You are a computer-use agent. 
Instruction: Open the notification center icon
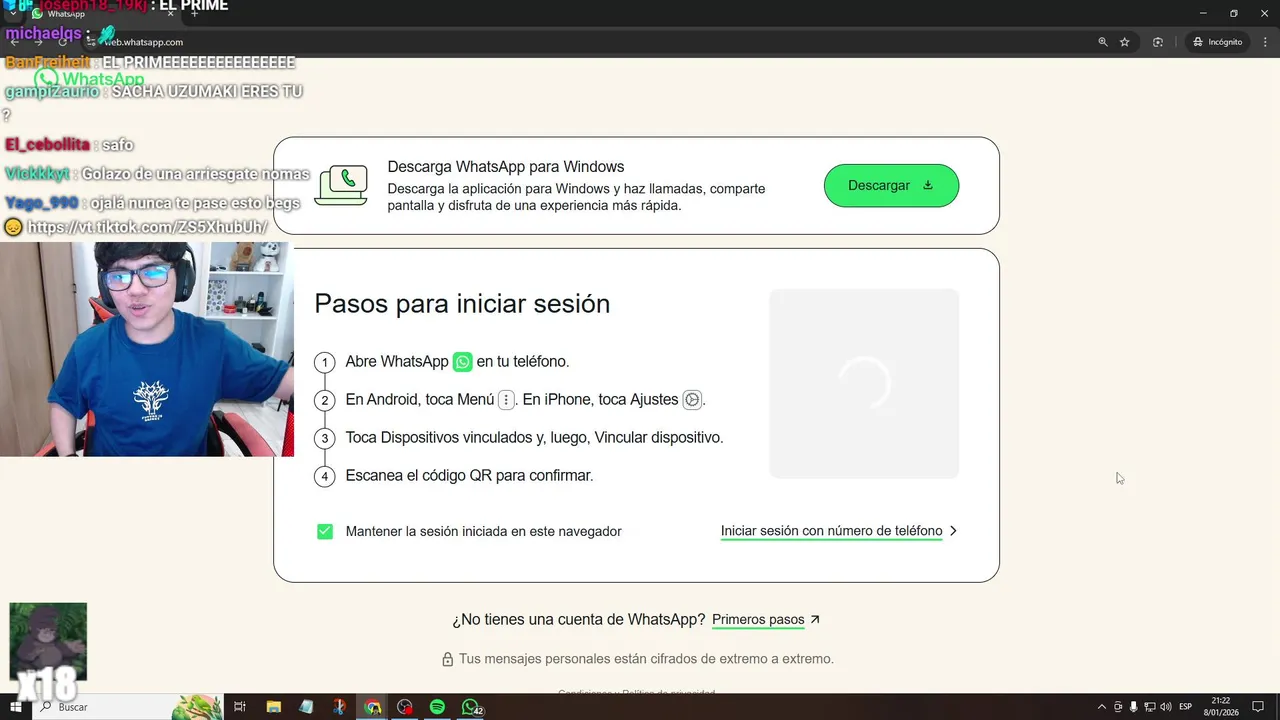(1258, 707)
